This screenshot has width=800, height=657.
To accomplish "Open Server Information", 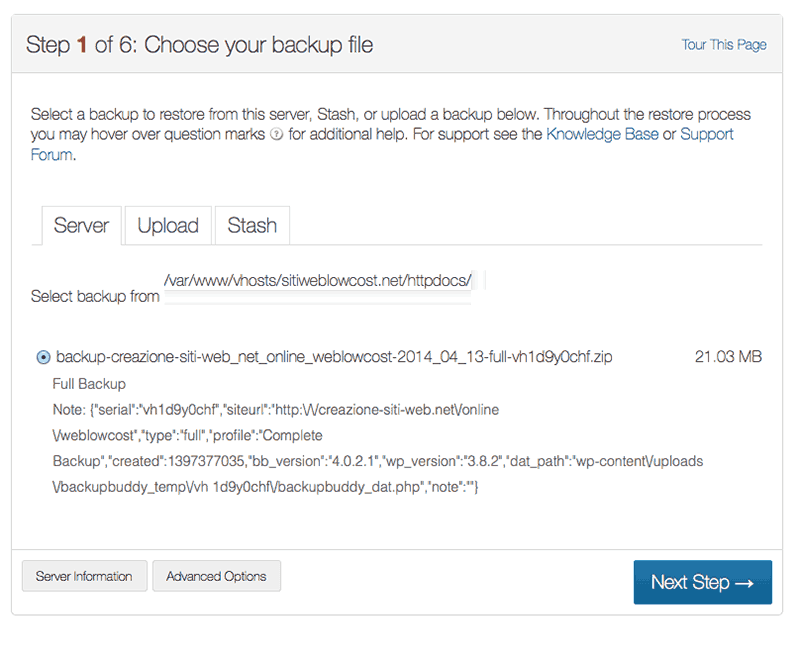I will pos(84,576).
